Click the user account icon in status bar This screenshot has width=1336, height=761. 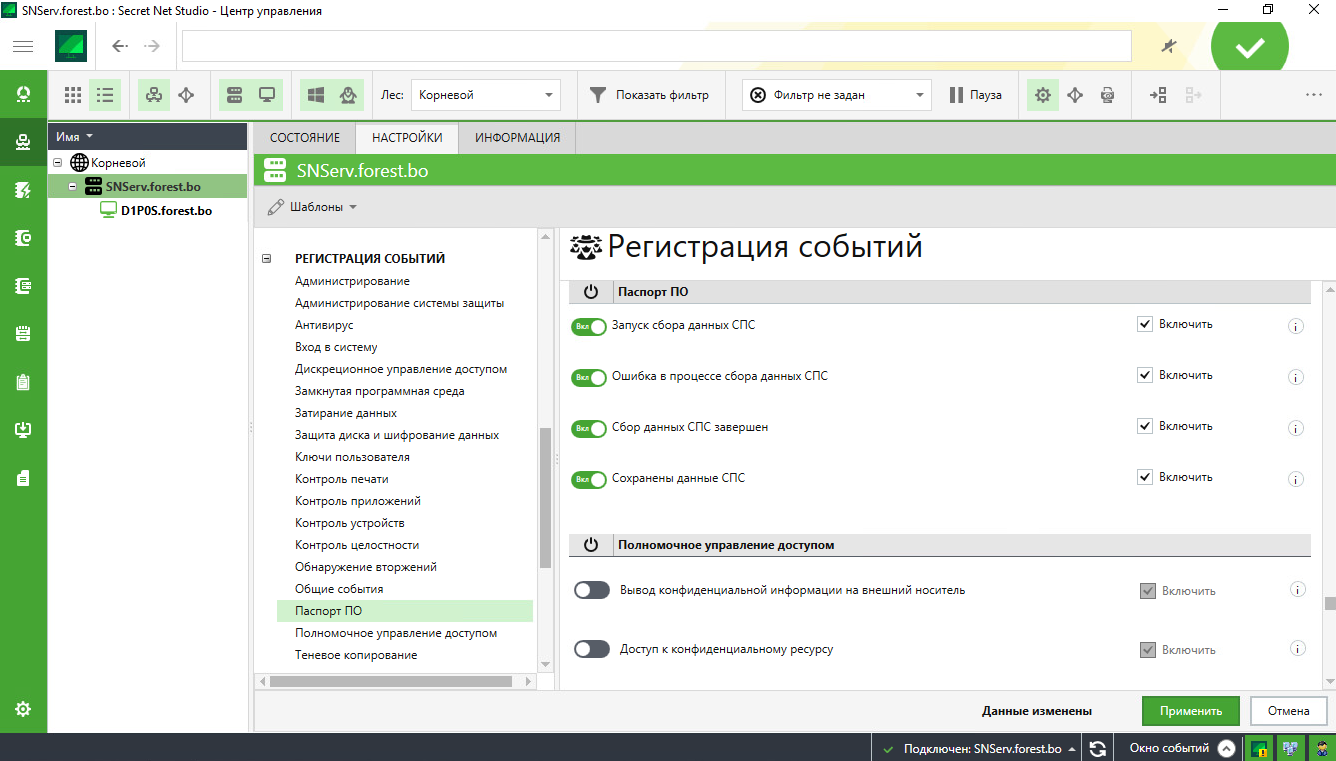(x=1320, y=748)
